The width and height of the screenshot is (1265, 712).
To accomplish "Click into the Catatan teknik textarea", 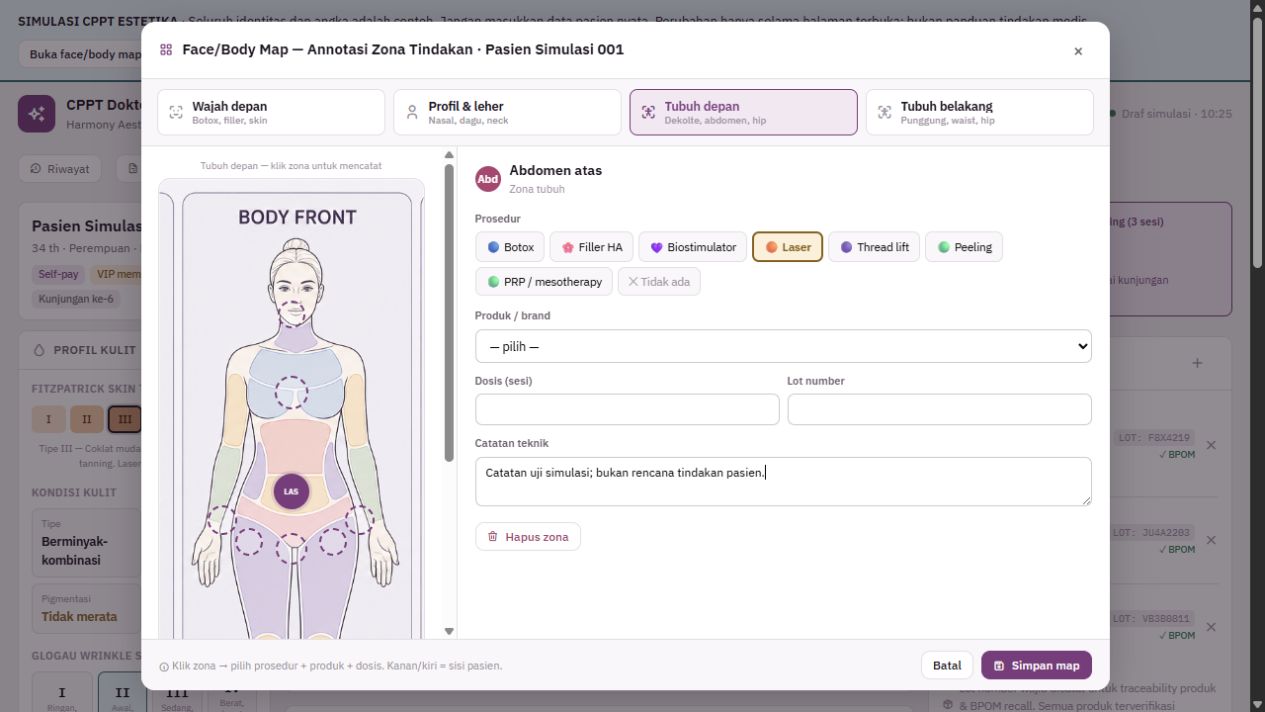I will click(x=783, y=482).
